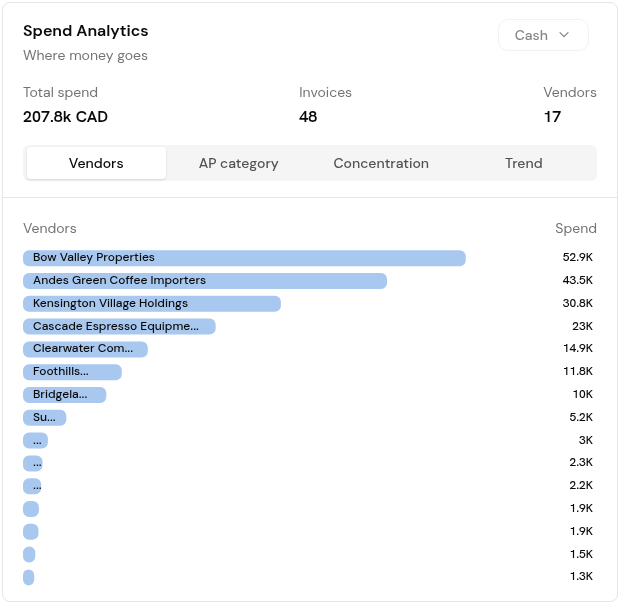Click the 2.3K spend value
Screen dimensions: 620x604
click(581, 462)
